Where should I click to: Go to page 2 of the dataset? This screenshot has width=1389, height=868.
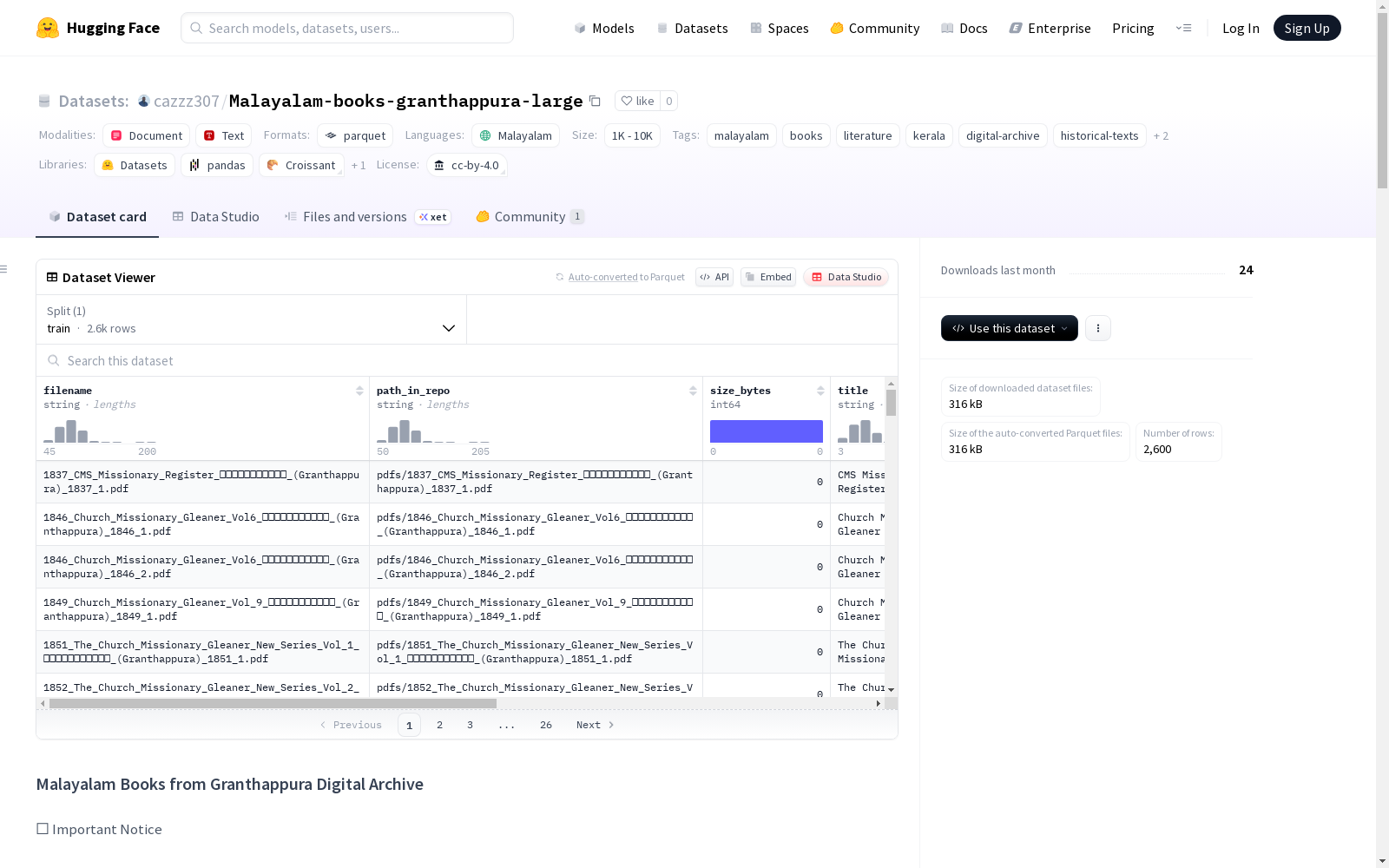coord(440,725)
